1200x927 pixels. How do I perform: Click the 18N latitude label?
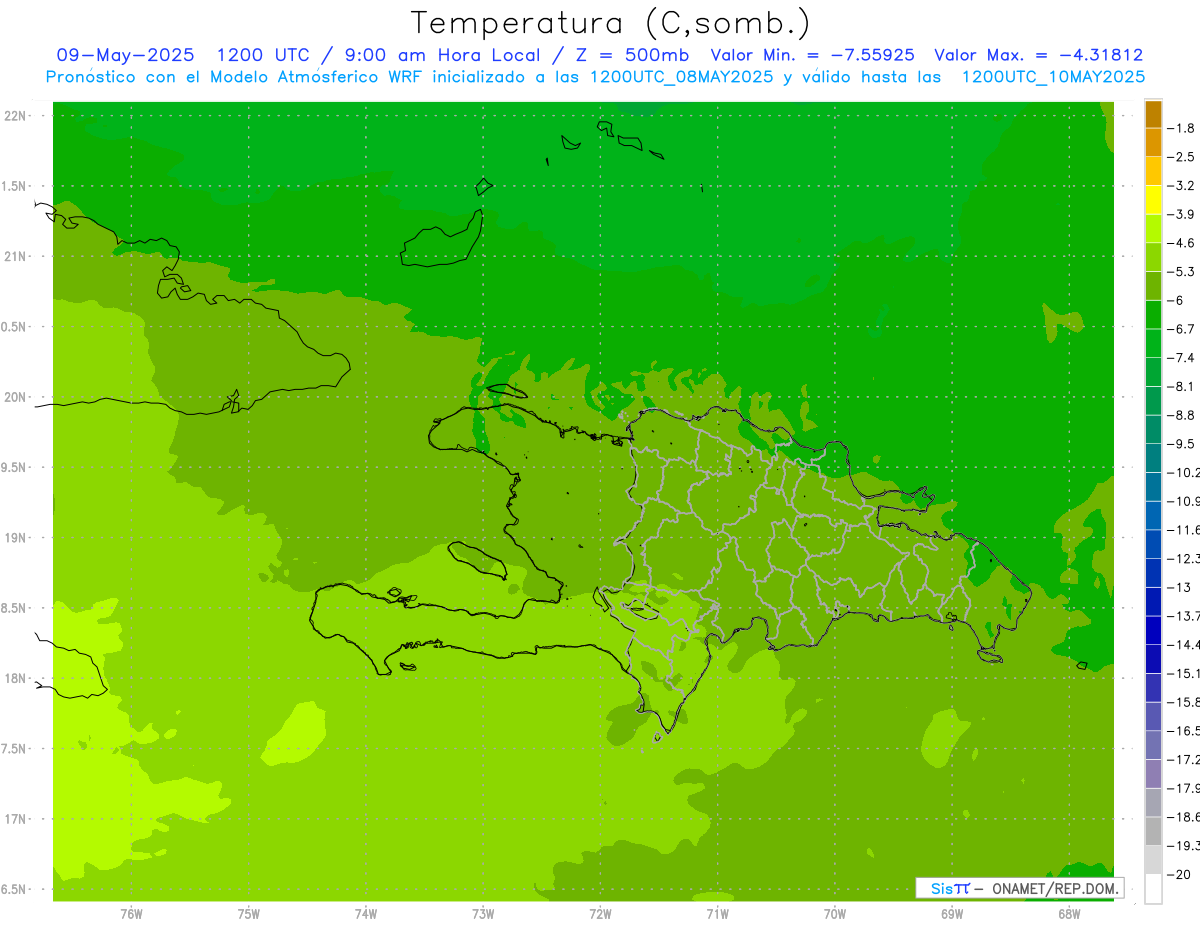coord(17,678)
